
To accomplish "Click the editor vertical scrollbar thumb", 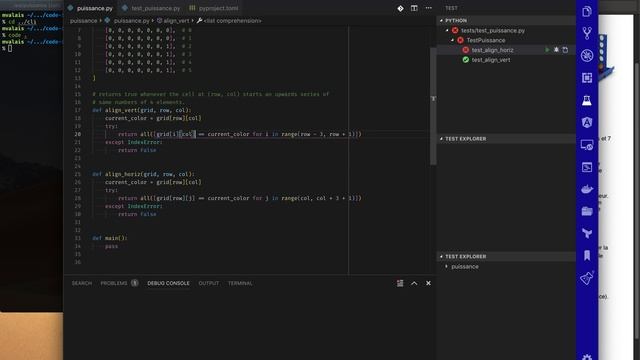I will tap(433, 106).
